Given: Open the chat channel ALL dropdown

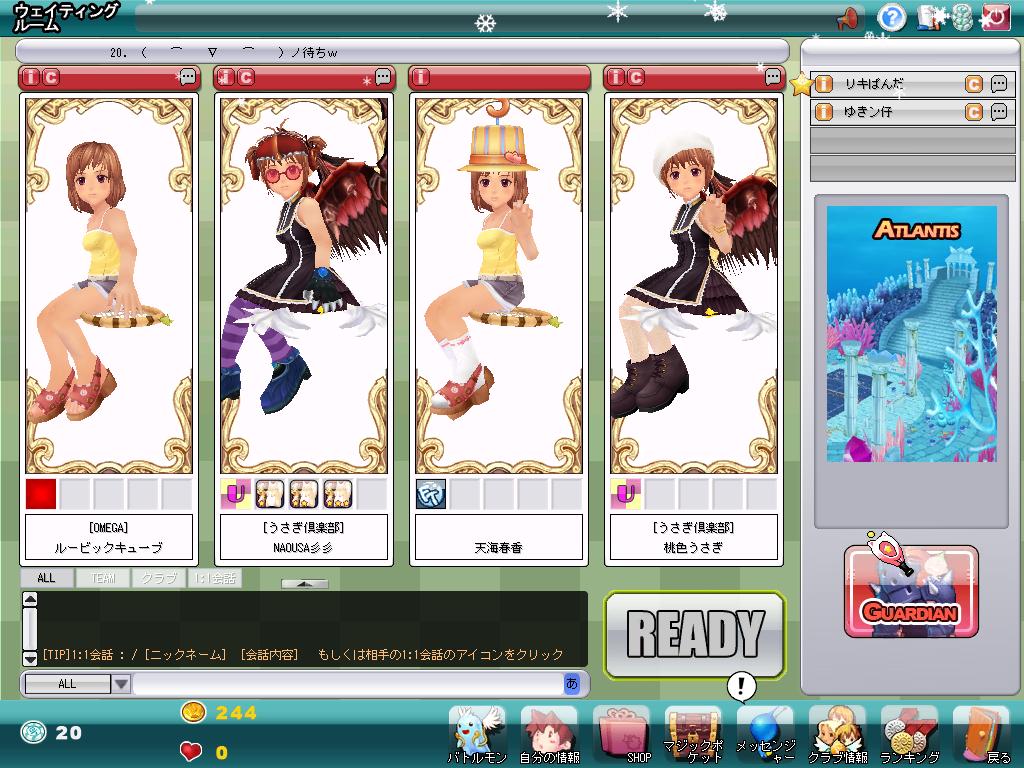Looking at the screenshot, I should (x=67, y=684).
